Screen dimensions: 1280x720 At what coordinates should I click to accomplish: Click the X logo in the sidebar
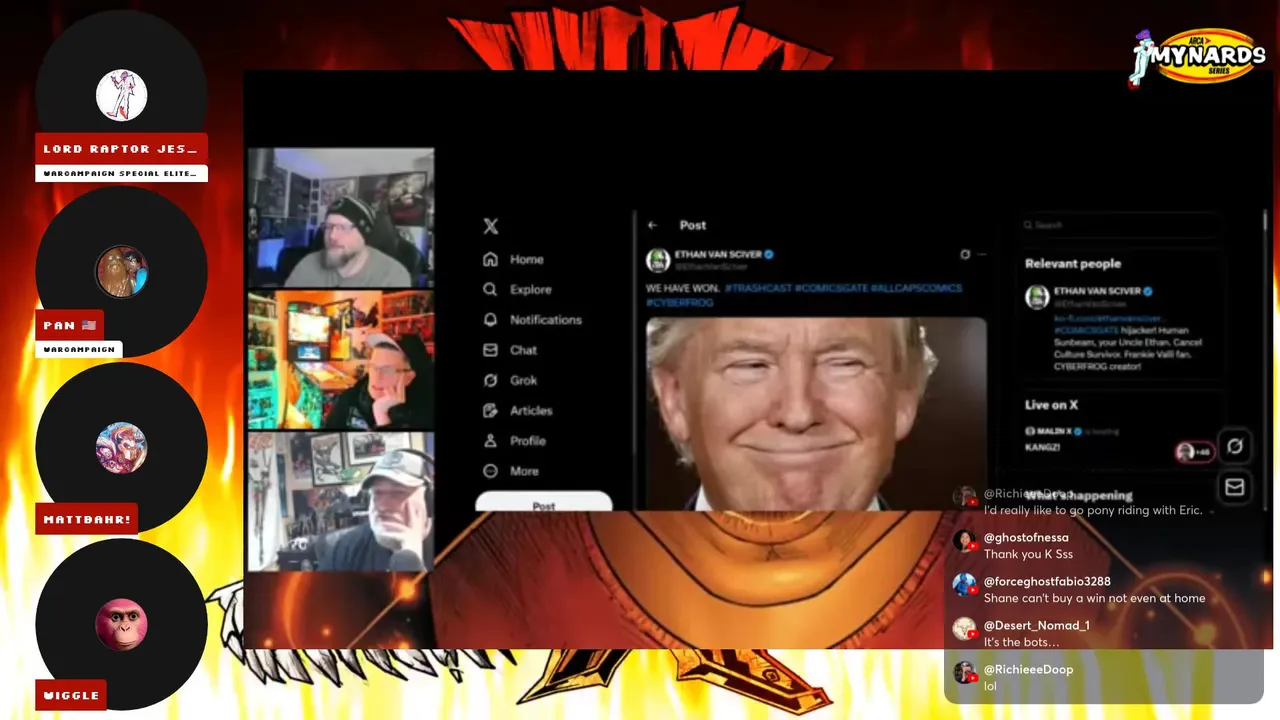point(490,227)
